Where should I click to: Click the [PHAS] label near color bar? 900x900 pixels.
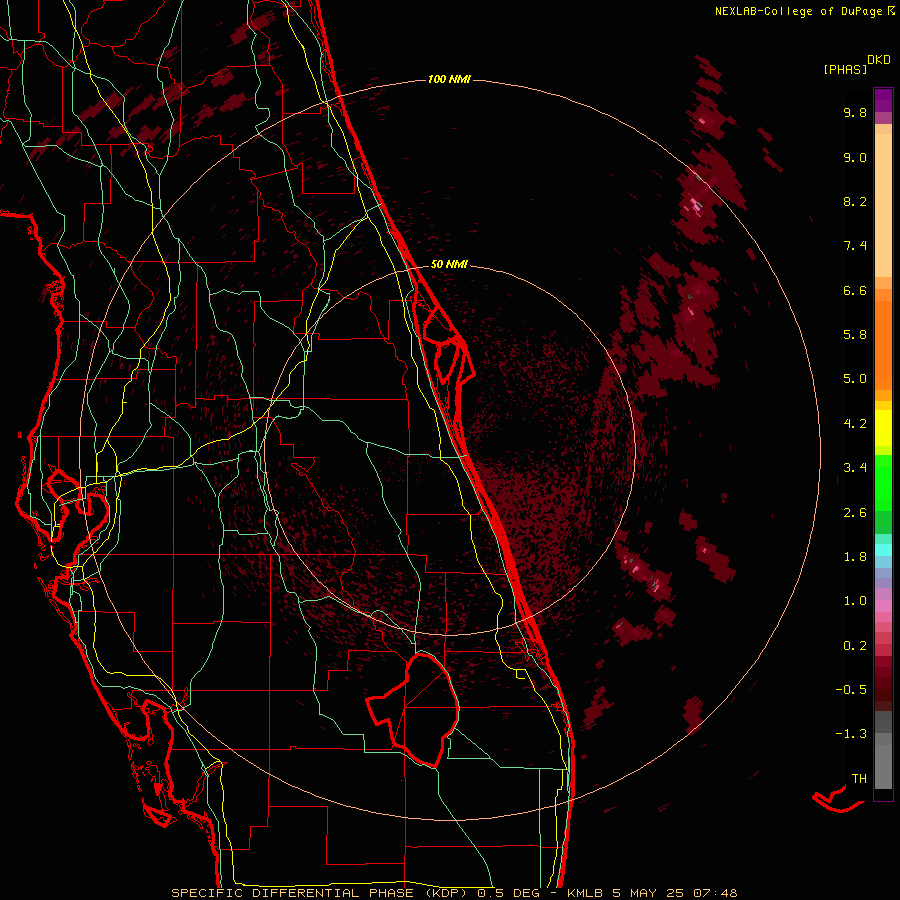845,70
